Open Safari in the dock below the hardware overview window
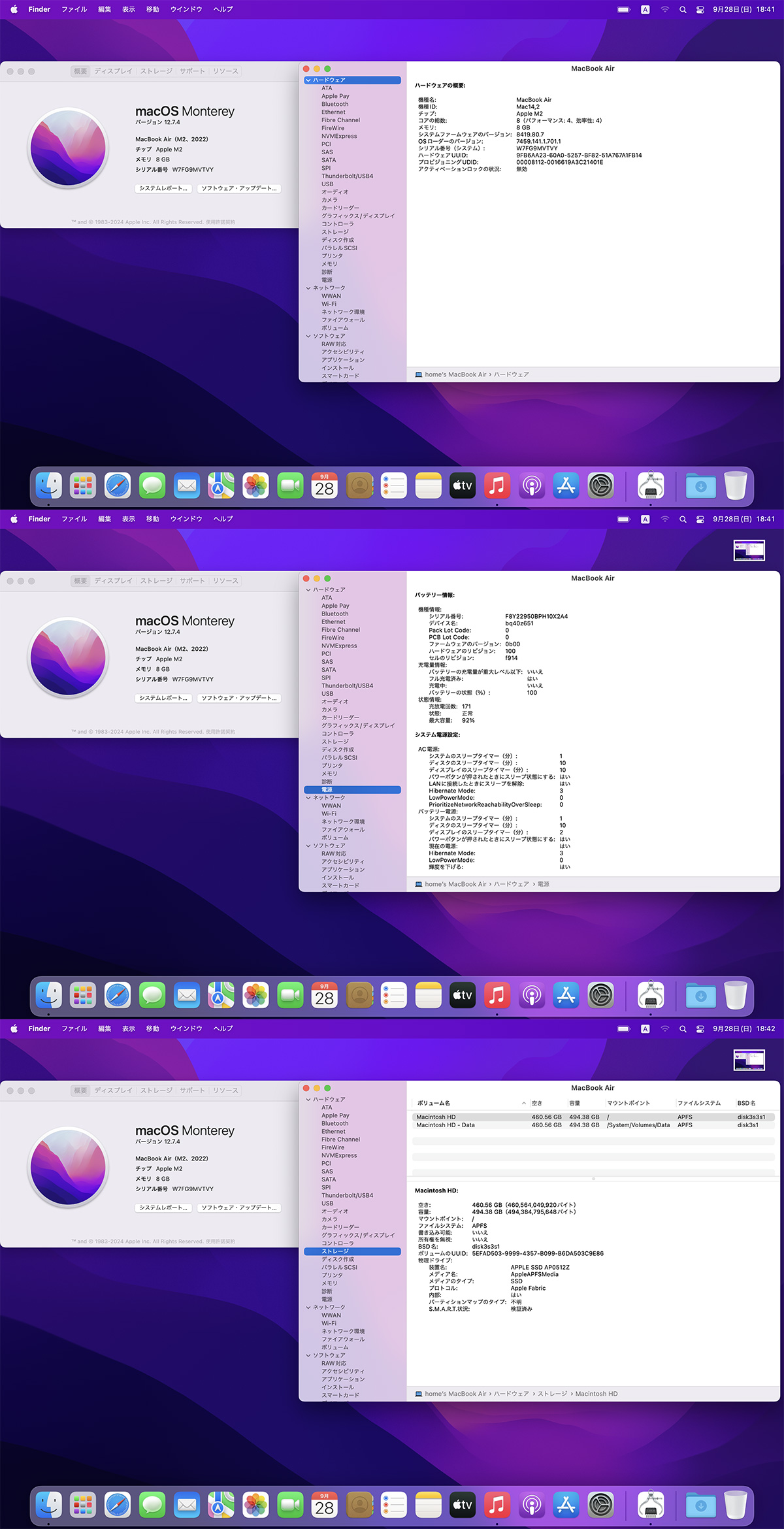The height and width of the screenshot is (1529, 784). (x=118, y=486)
